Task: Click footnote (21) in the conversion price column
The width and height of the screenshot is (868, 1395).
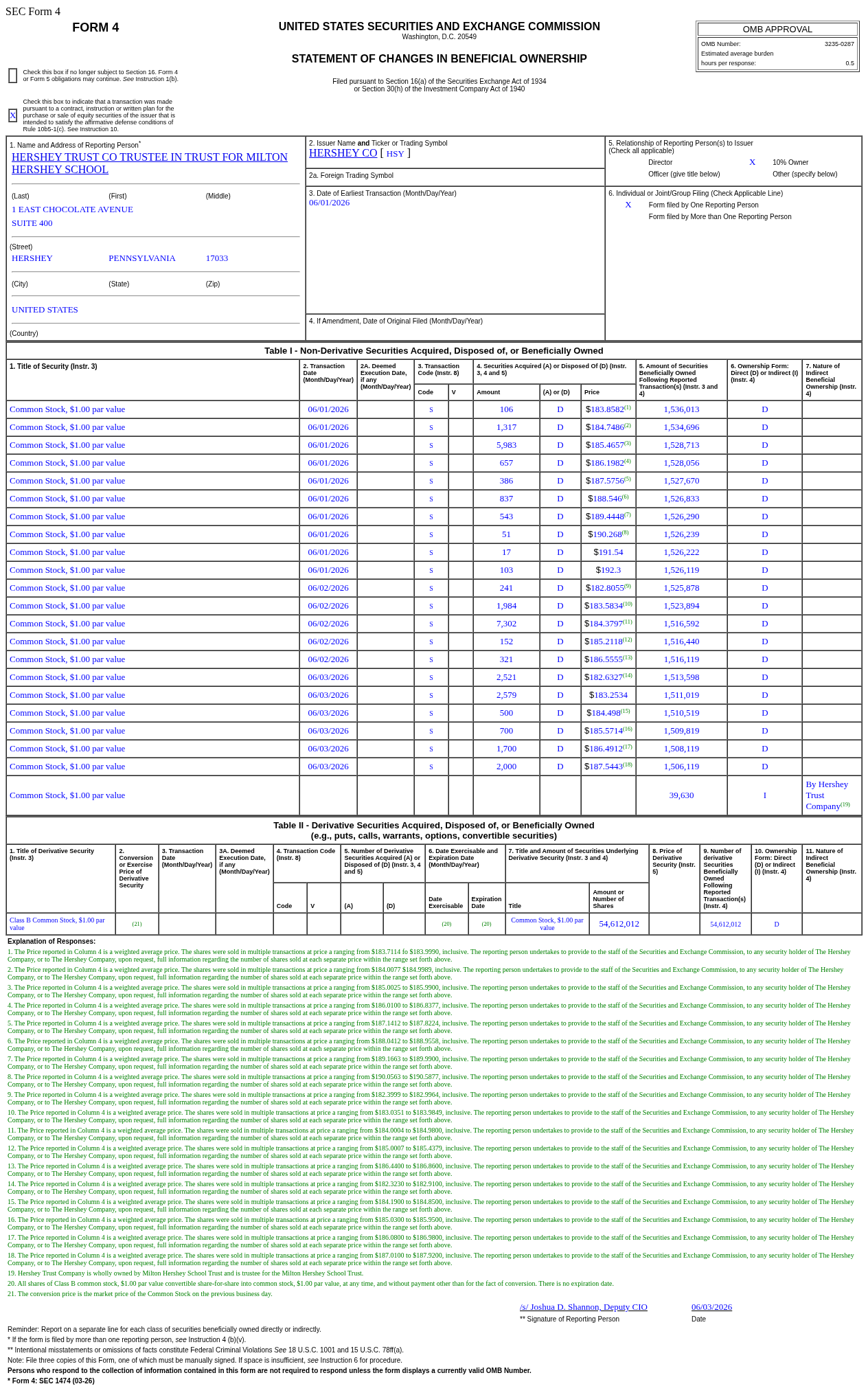Action: [137, 924]
